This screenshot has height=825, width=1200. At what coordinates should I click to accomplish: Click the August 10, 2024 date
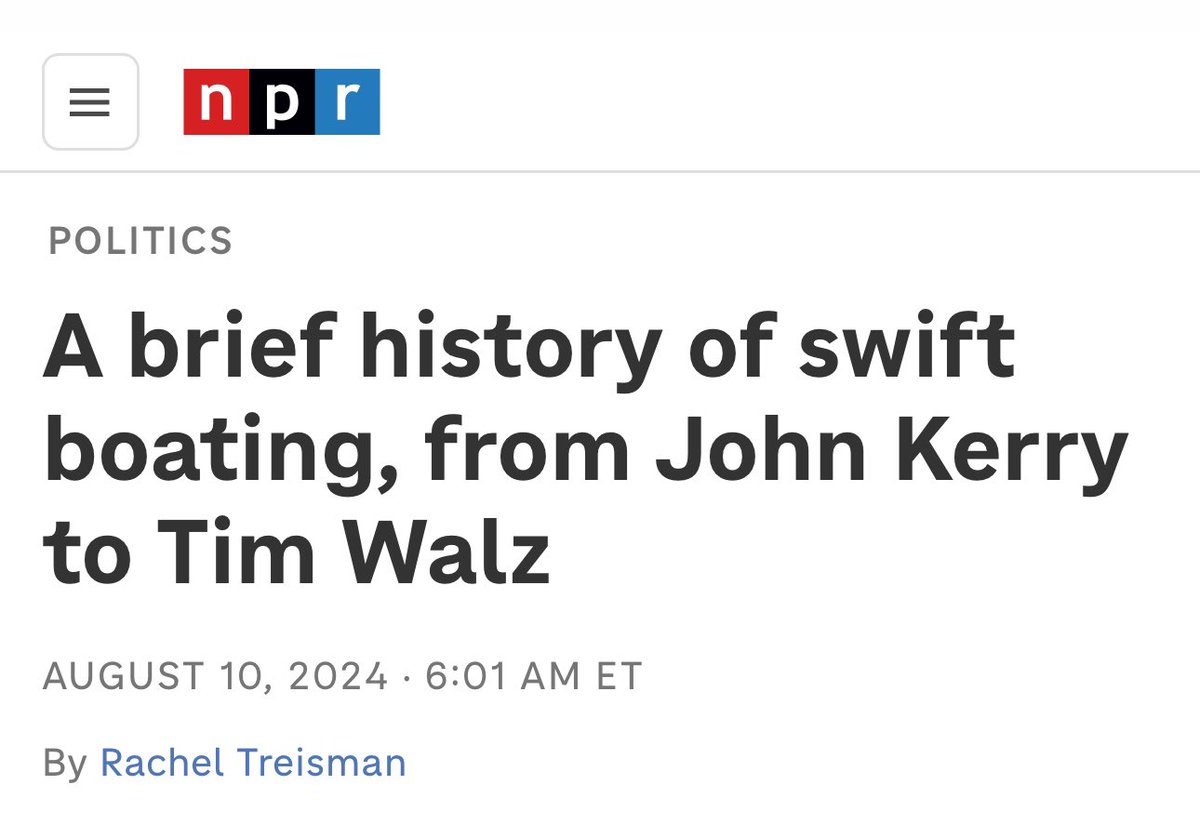pyautogui.click(x=215, y=677)
